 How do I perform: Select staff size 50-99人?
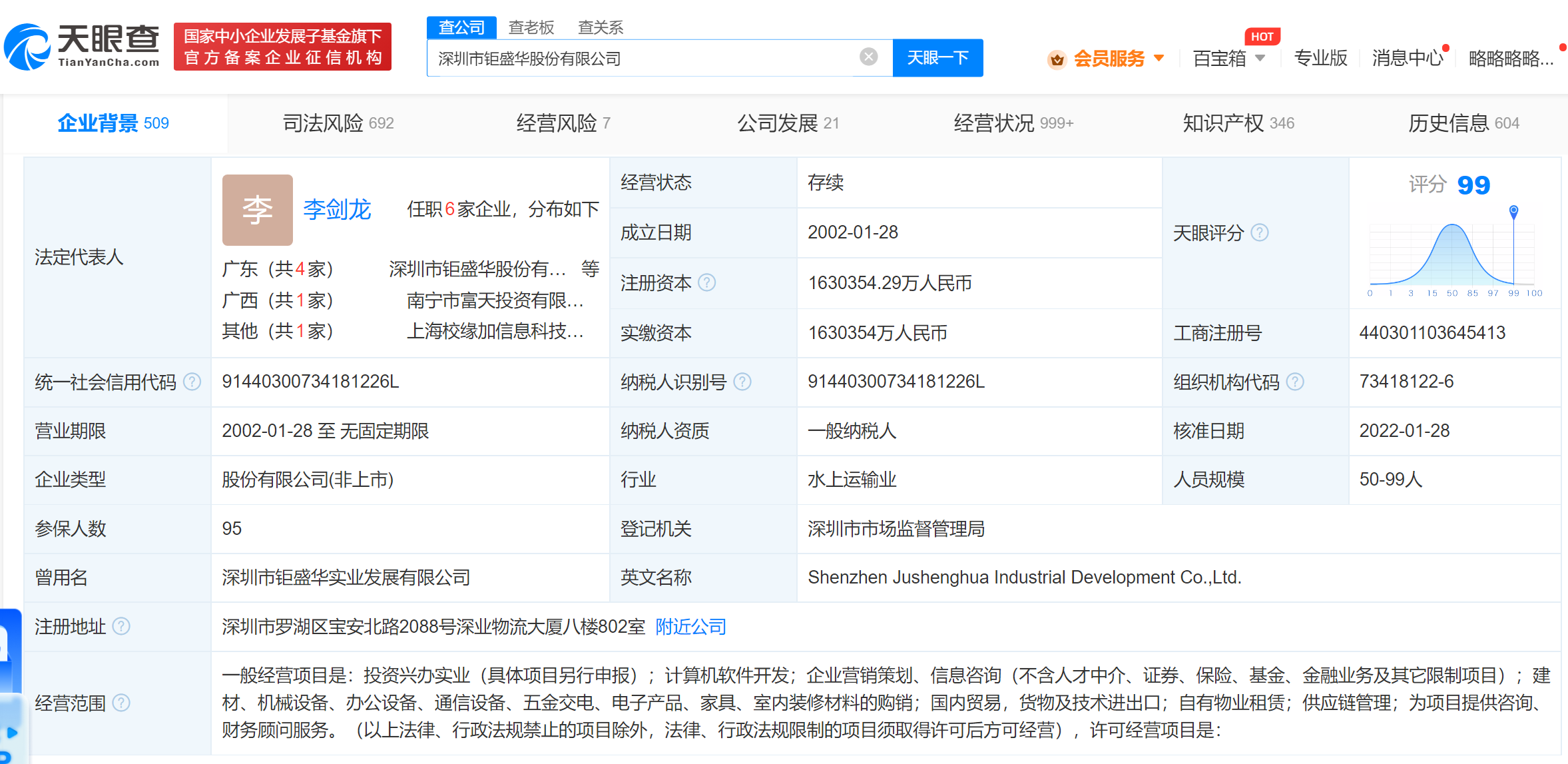click(1390, 480)
